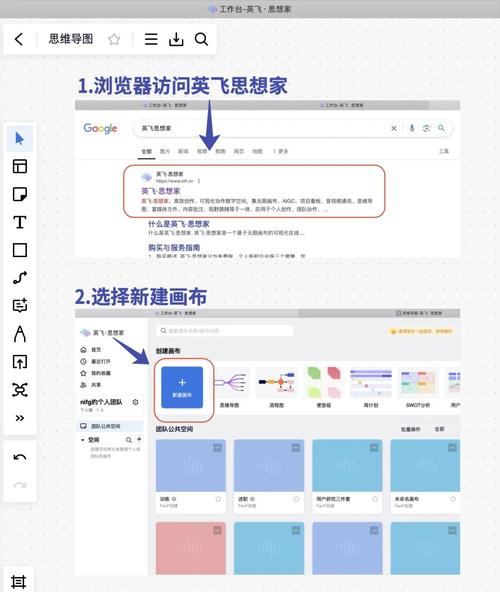Click the yellow upgrade banner in workbench

point(421,331)
